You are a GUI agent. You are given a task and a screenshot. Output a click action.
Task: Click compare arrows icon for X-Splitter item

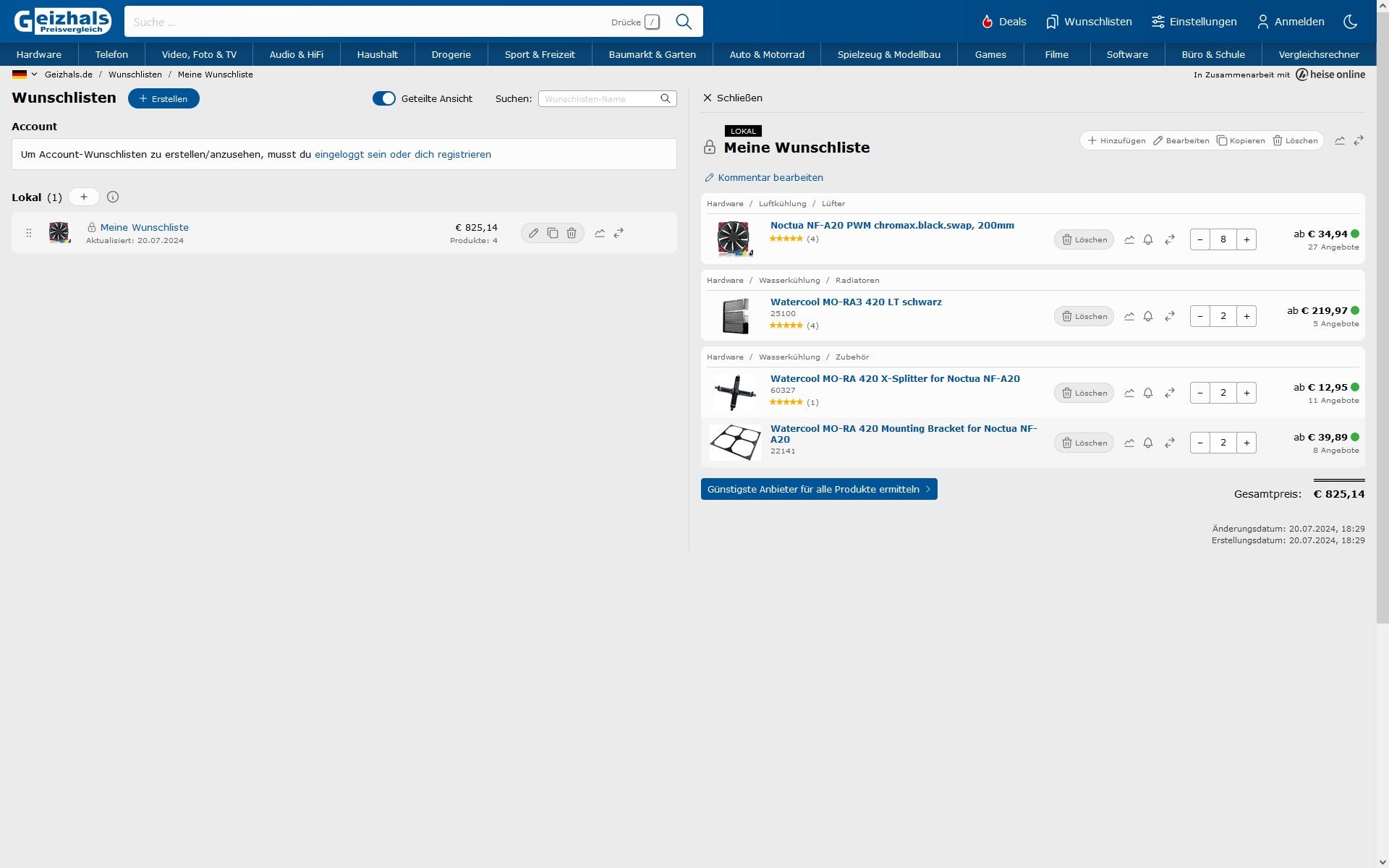pyautogui.click(x=1170, y=393)
